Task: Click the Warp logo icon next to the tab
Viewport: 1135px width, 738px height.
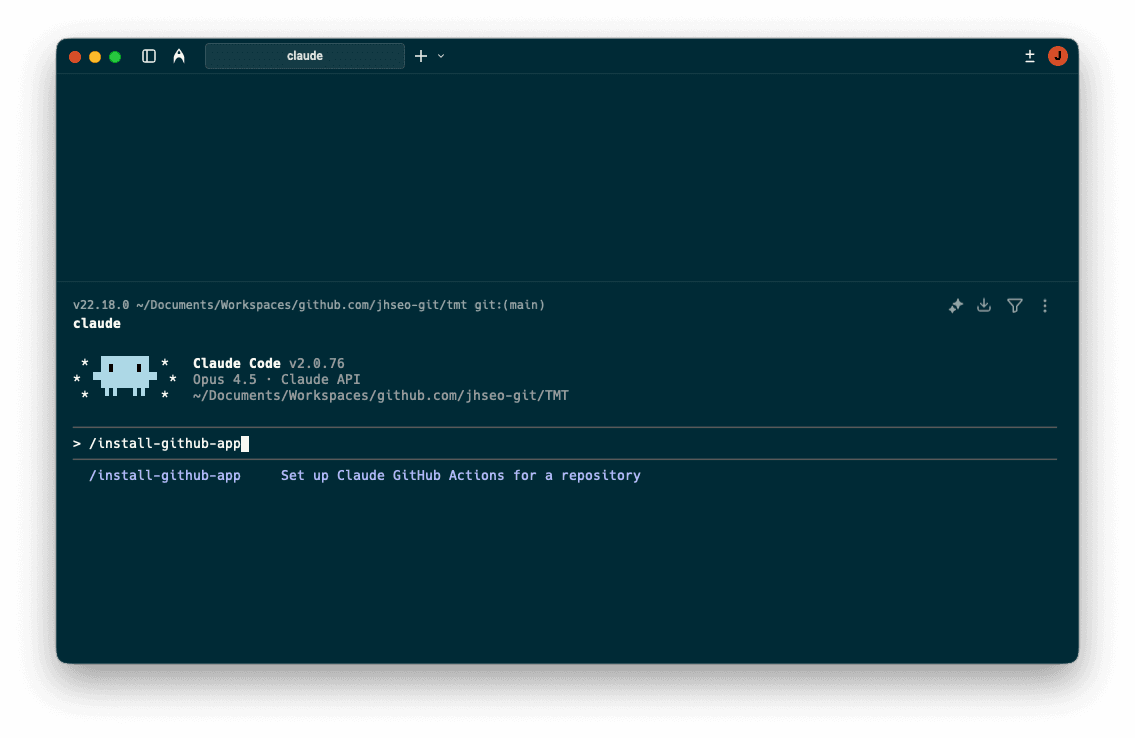Action: [179, 56]
